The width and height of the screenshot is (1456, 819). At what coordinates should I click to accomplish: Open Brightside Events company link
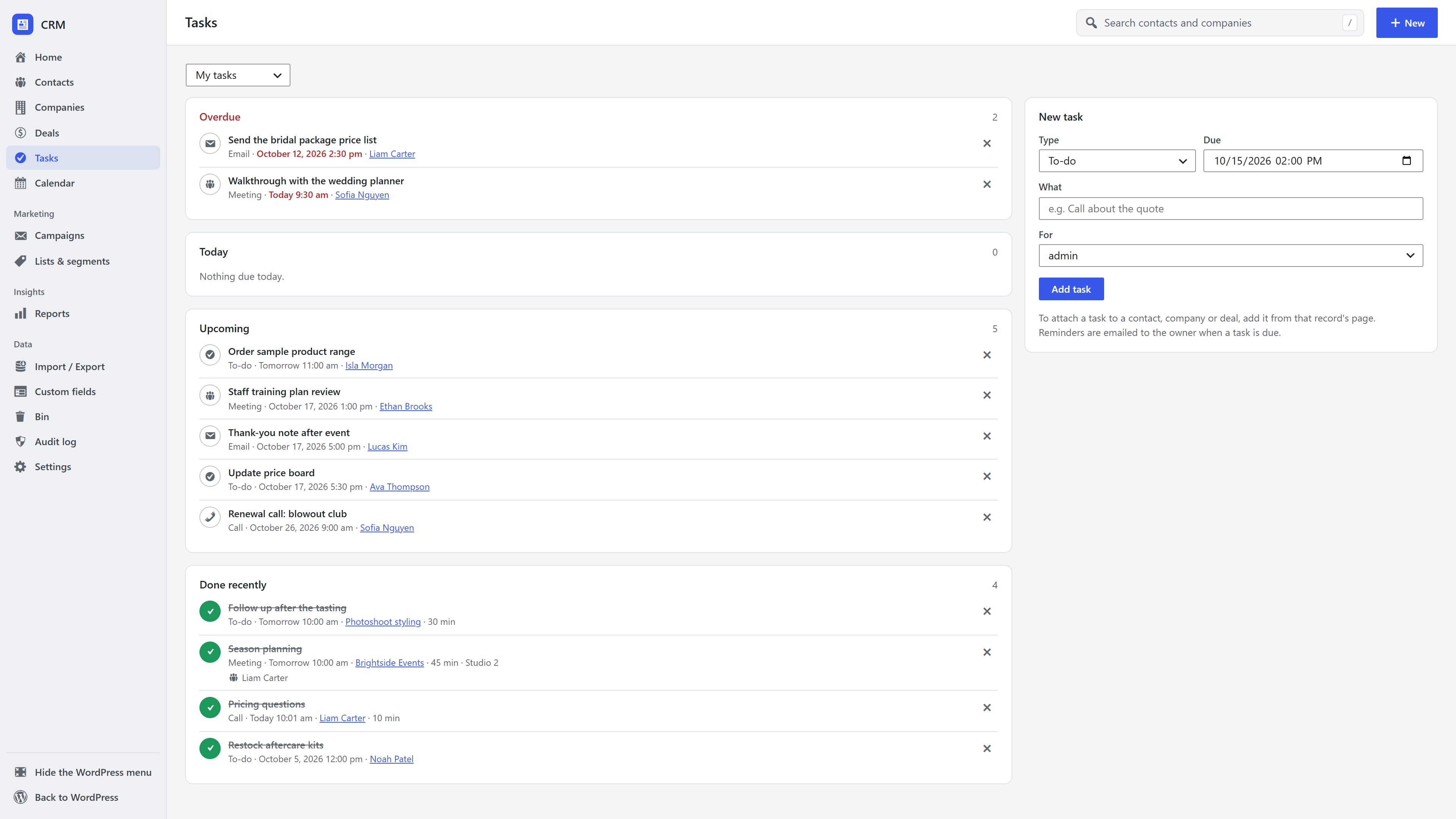click(389, 663)
